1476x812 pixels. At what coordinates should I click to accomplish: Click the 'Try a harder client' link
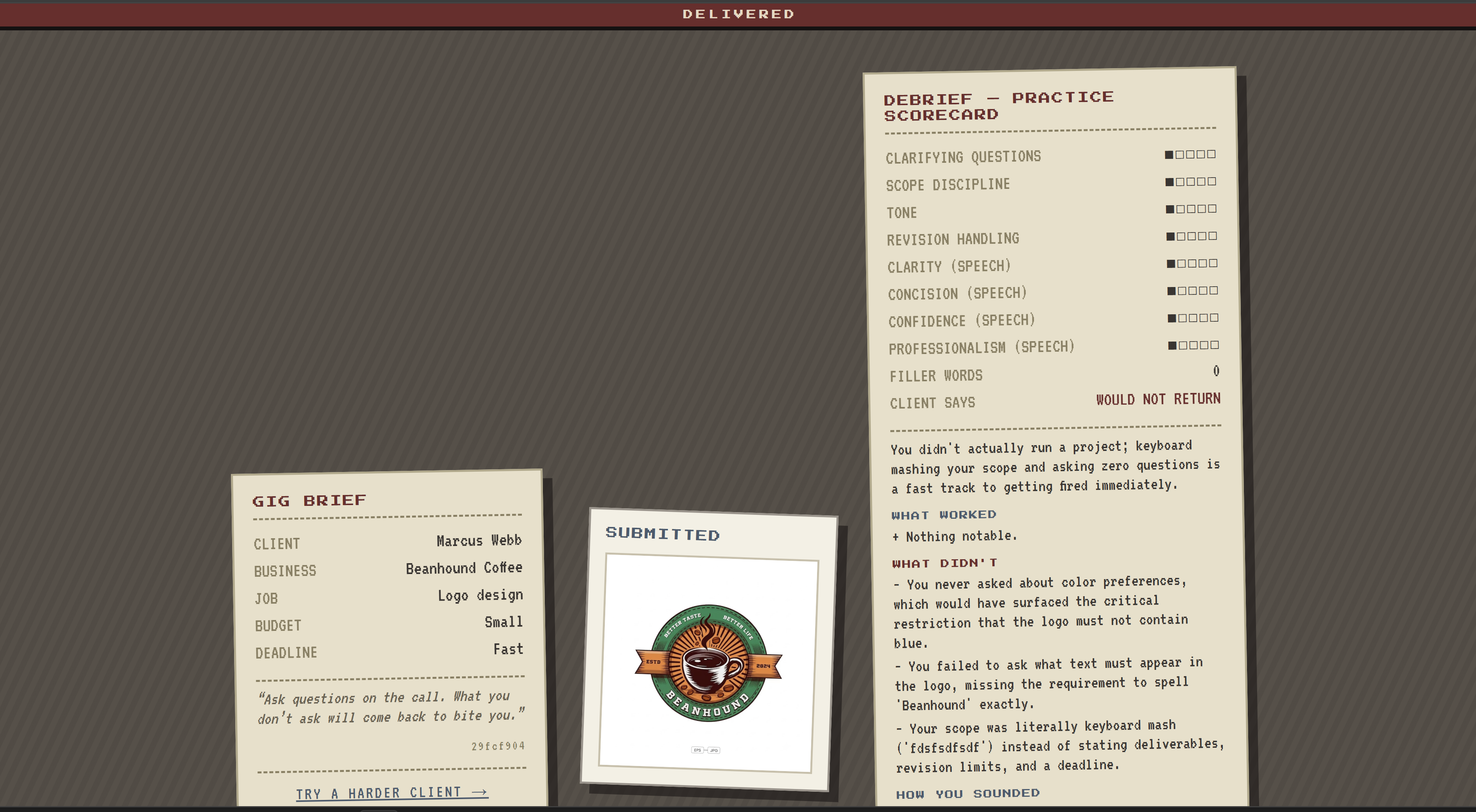392,793
